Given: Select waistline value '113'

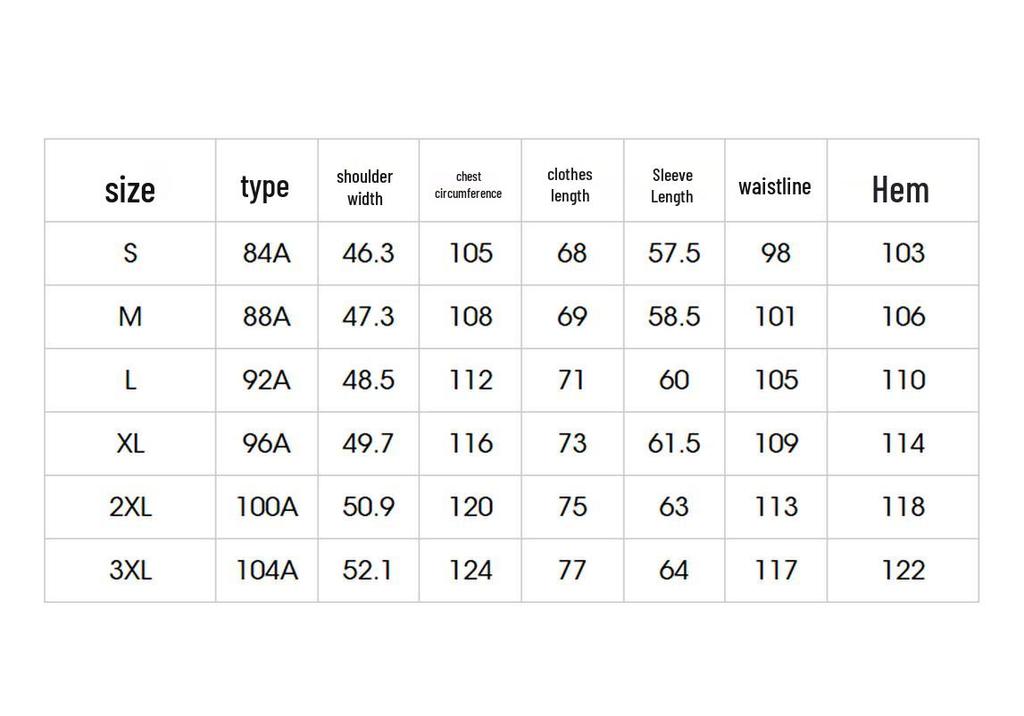Looking at the screenshot, I should (776, 507).
